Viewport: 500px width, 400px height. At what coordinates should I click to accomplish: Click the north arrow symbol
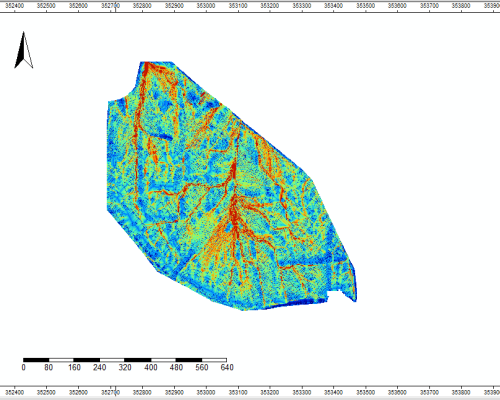pyautogui.click(x=24, y=50)
